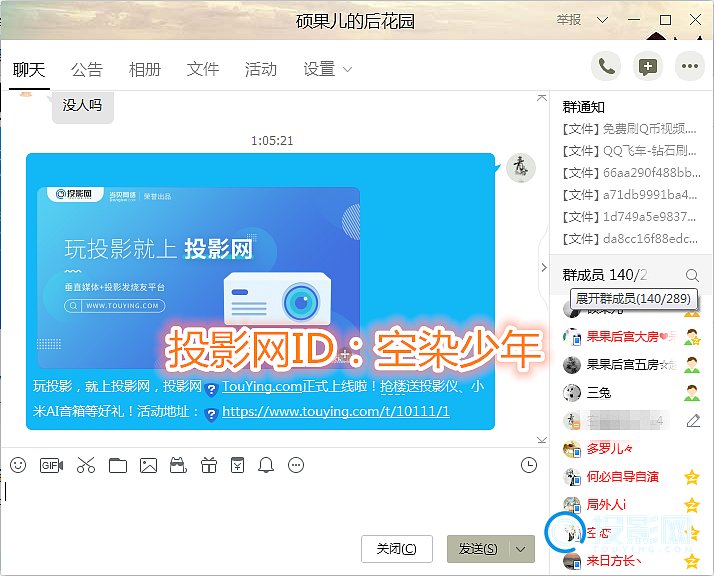Select member 三兔 in the list
The image size is (714, 576).
632,392
